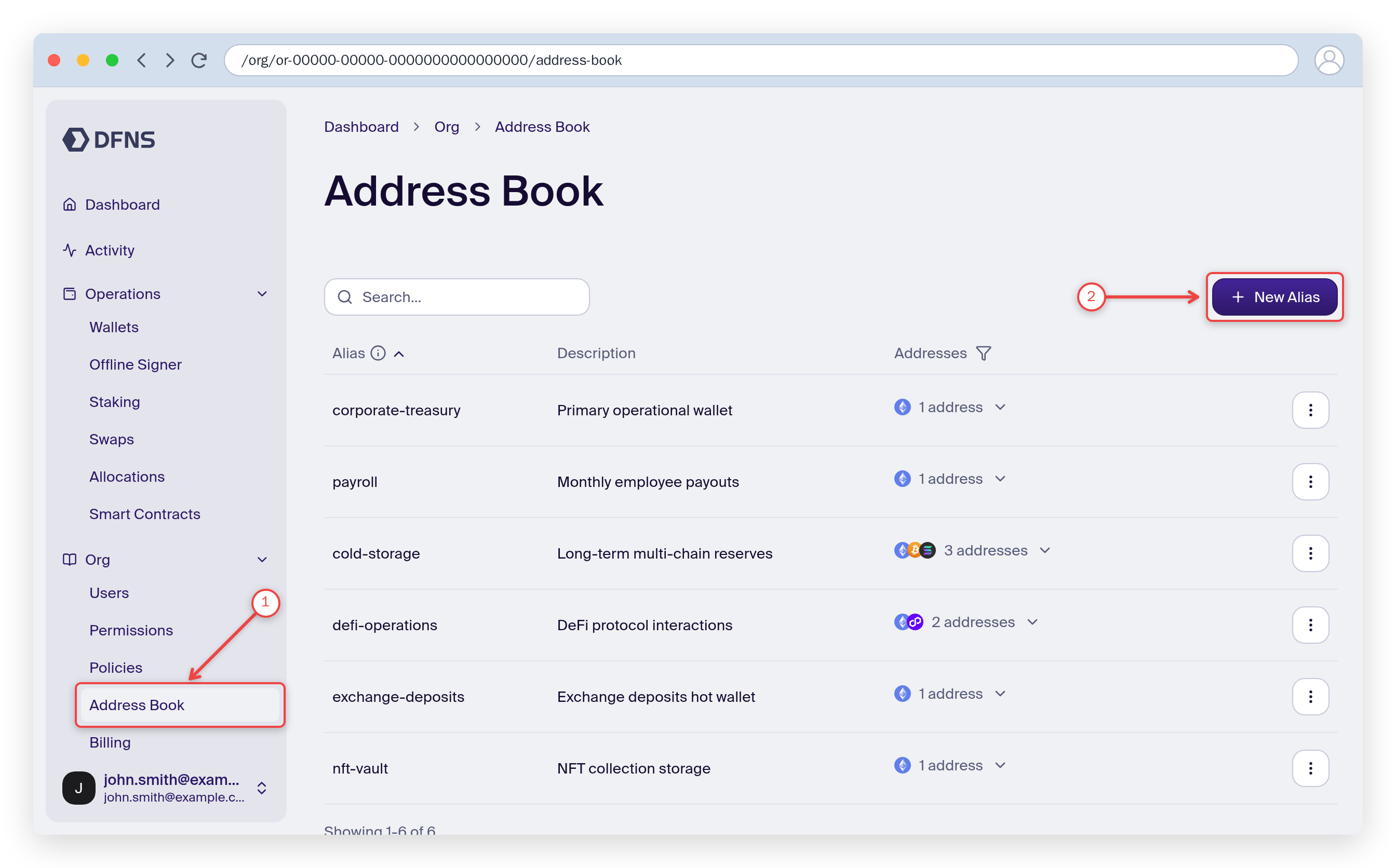Viewport: 1396px width, 868px height.
Task: Click the Activity pulse icon
Action: click(70, 250)
